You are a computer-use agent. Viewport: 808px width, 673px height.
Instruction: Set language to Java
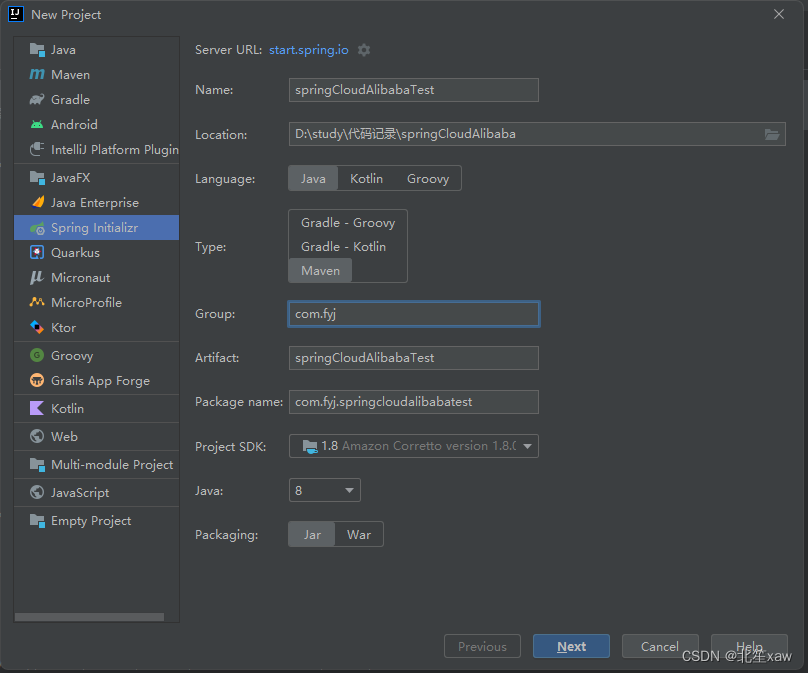coord(313,178)
